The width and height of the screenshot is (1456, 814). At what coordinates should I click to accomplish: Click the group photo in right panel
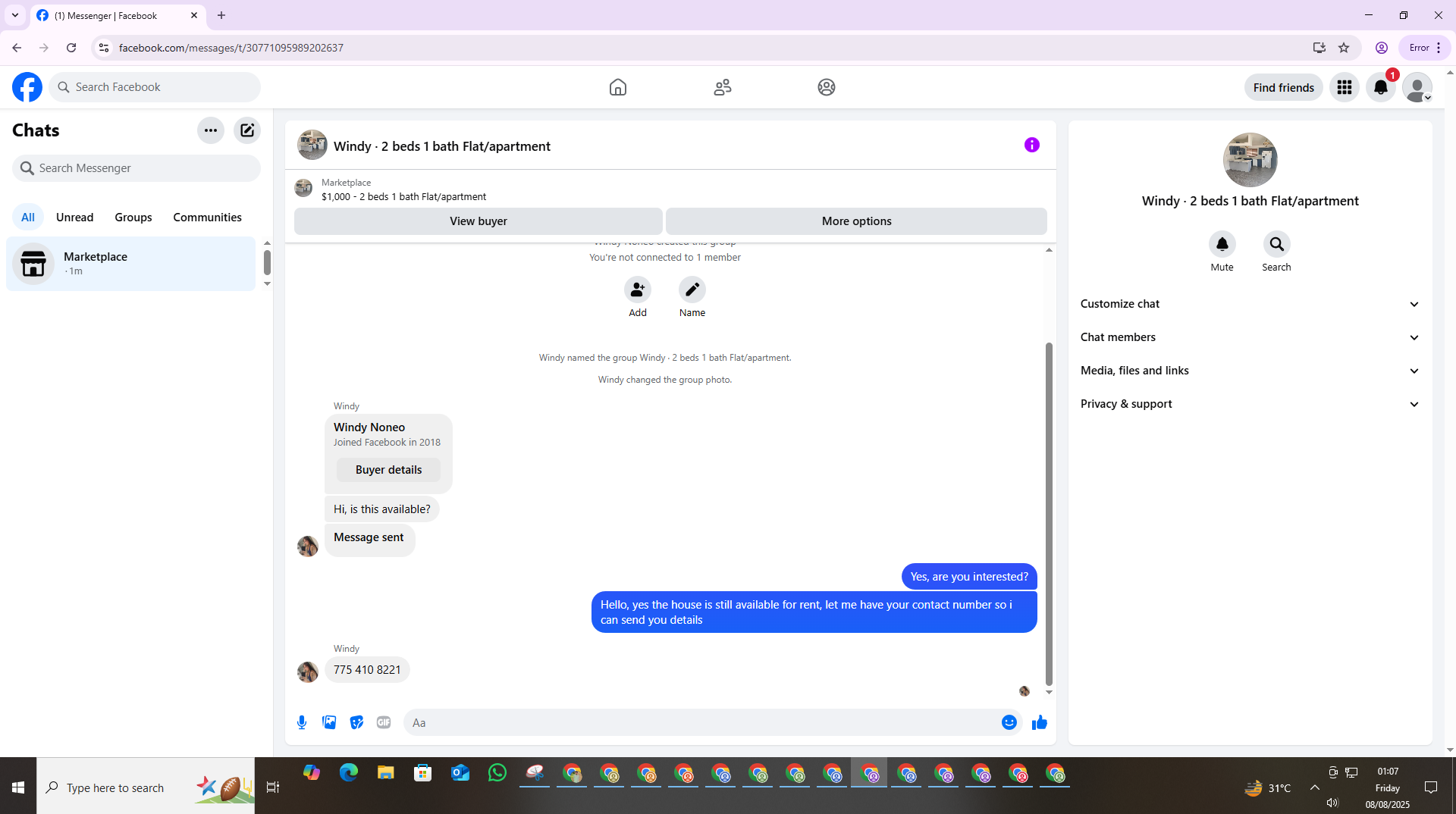point(1250,160)
